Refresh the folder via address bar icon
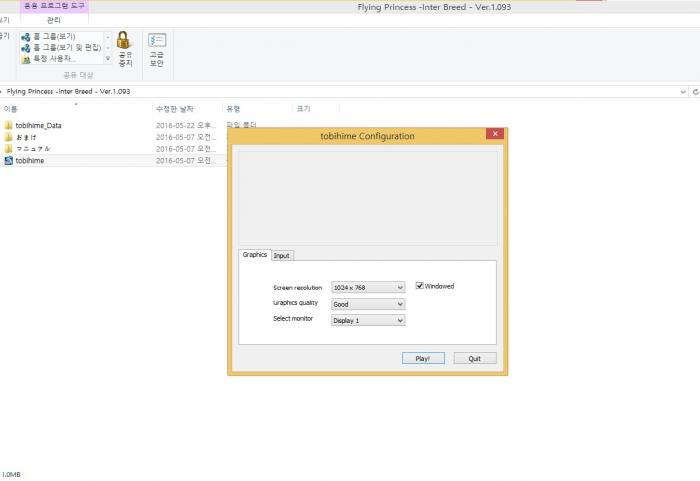The width and height of the screenshot is (700, 481). (695, 91)
